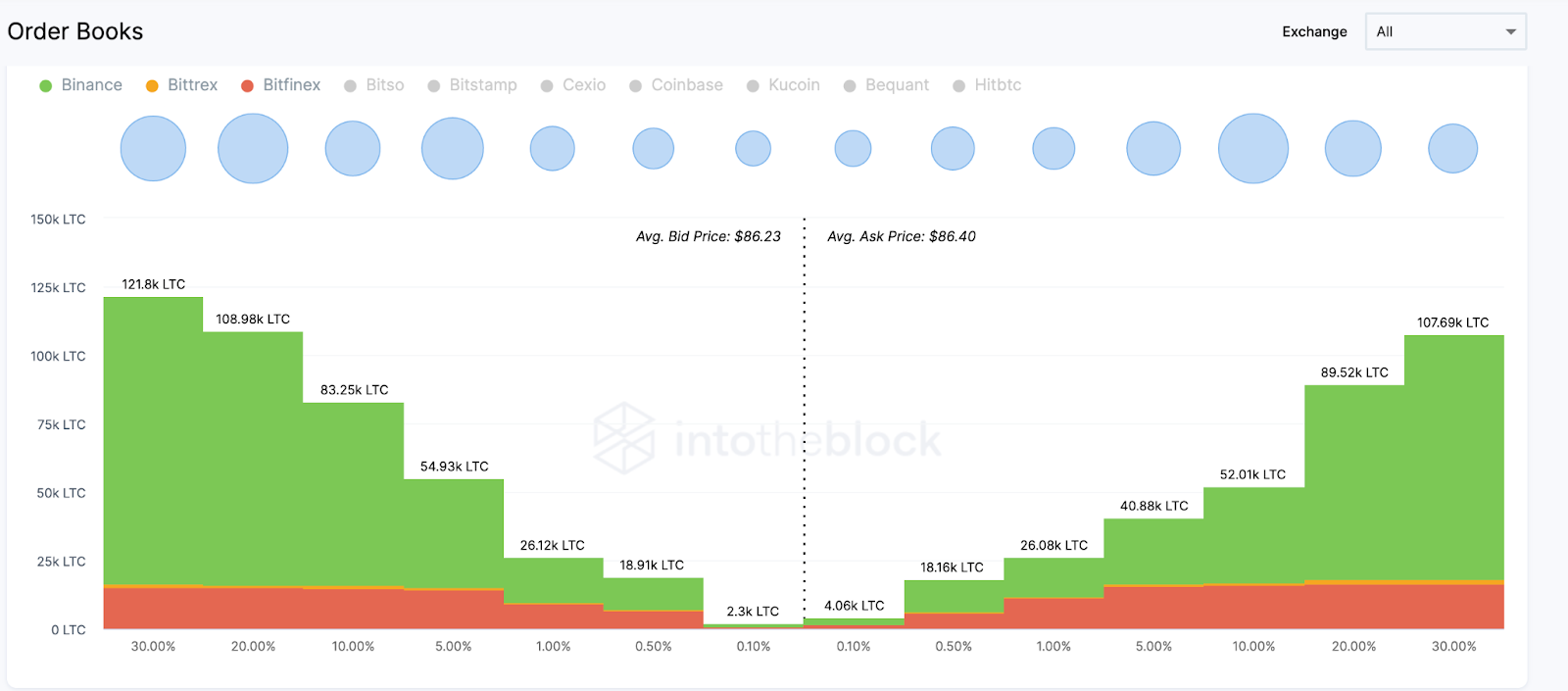Screen dimensions: 1568x691
Task: Click the Exchange dropdown arrow
Action: [1510, 32]
